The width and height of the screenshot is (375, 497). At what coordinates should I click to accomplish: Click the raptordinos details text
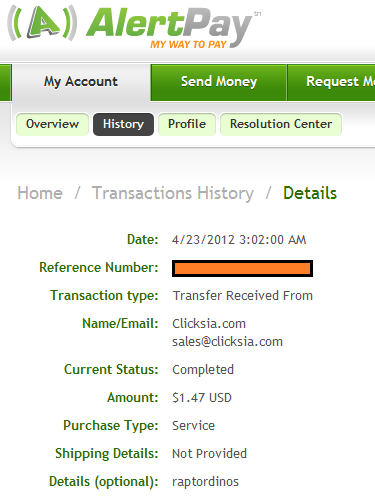(x=205, y=482)
